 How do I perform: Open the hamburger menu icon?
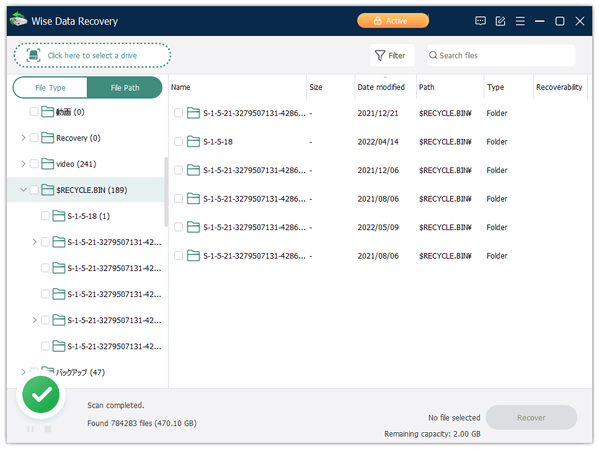520,21
